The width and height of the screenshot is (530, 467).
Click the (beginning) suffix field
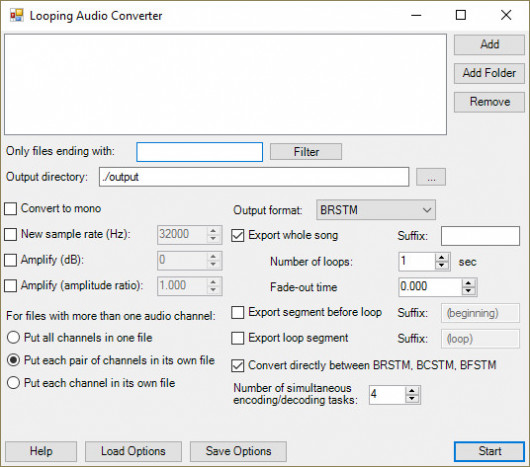tap(480, 313)
